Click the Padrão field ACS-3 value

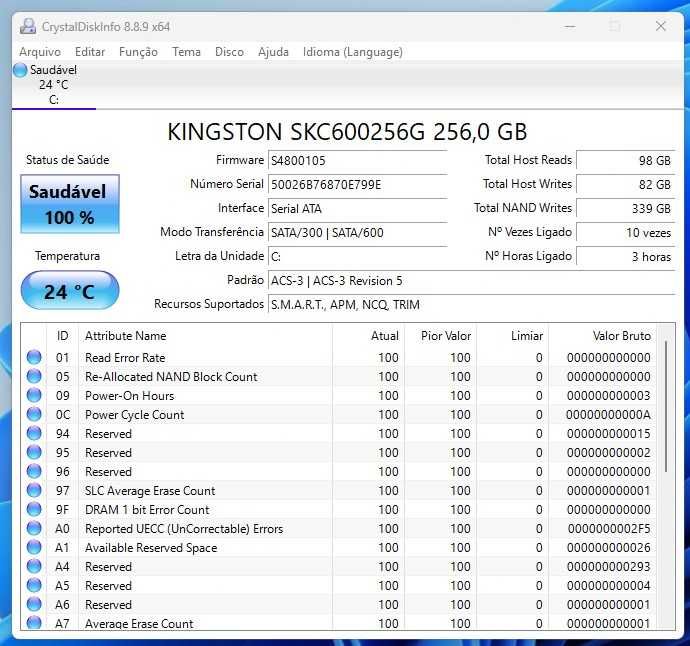pos(471,281)
